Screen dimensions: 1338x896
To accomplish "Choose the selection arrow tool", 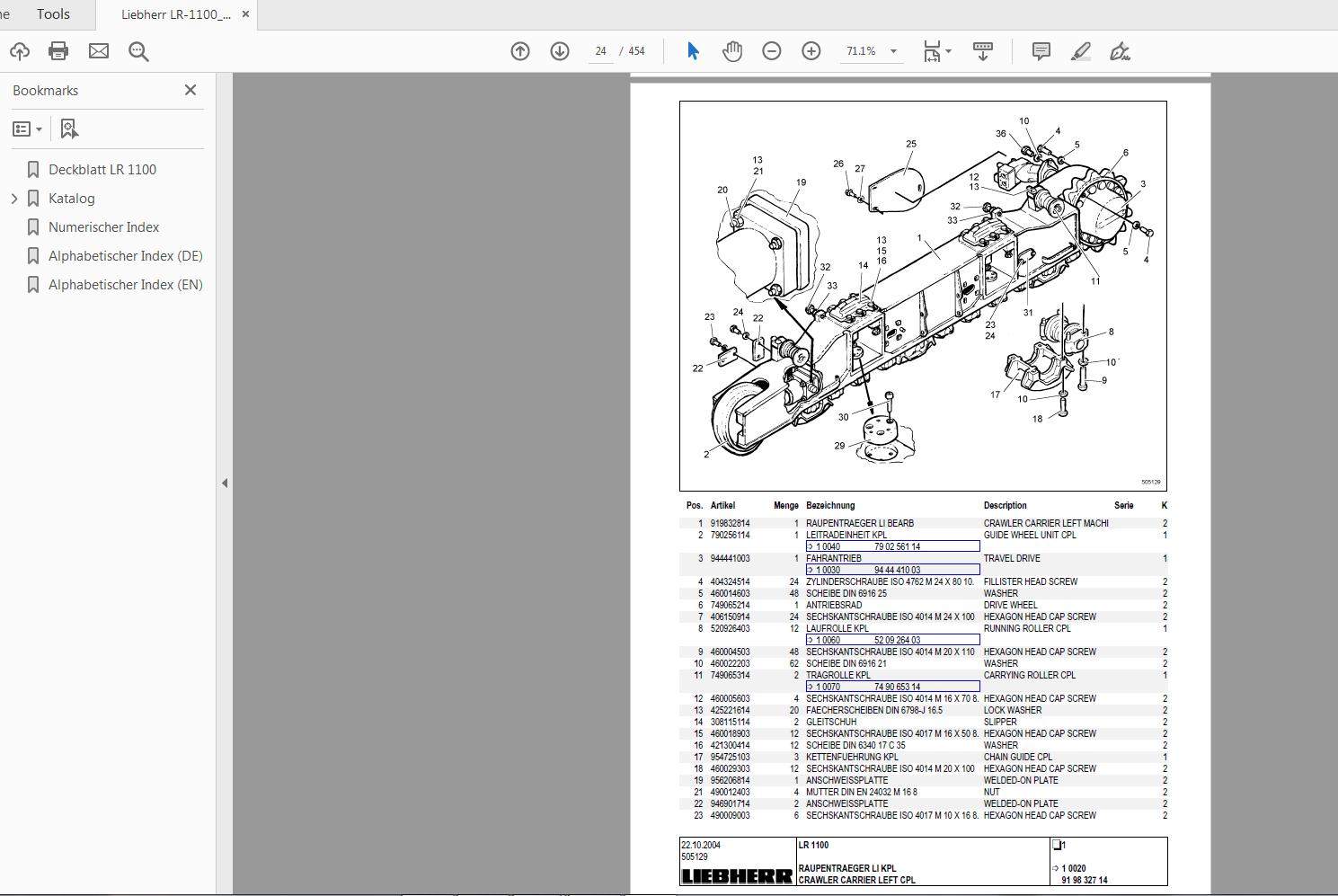I will tap(692, 51).
